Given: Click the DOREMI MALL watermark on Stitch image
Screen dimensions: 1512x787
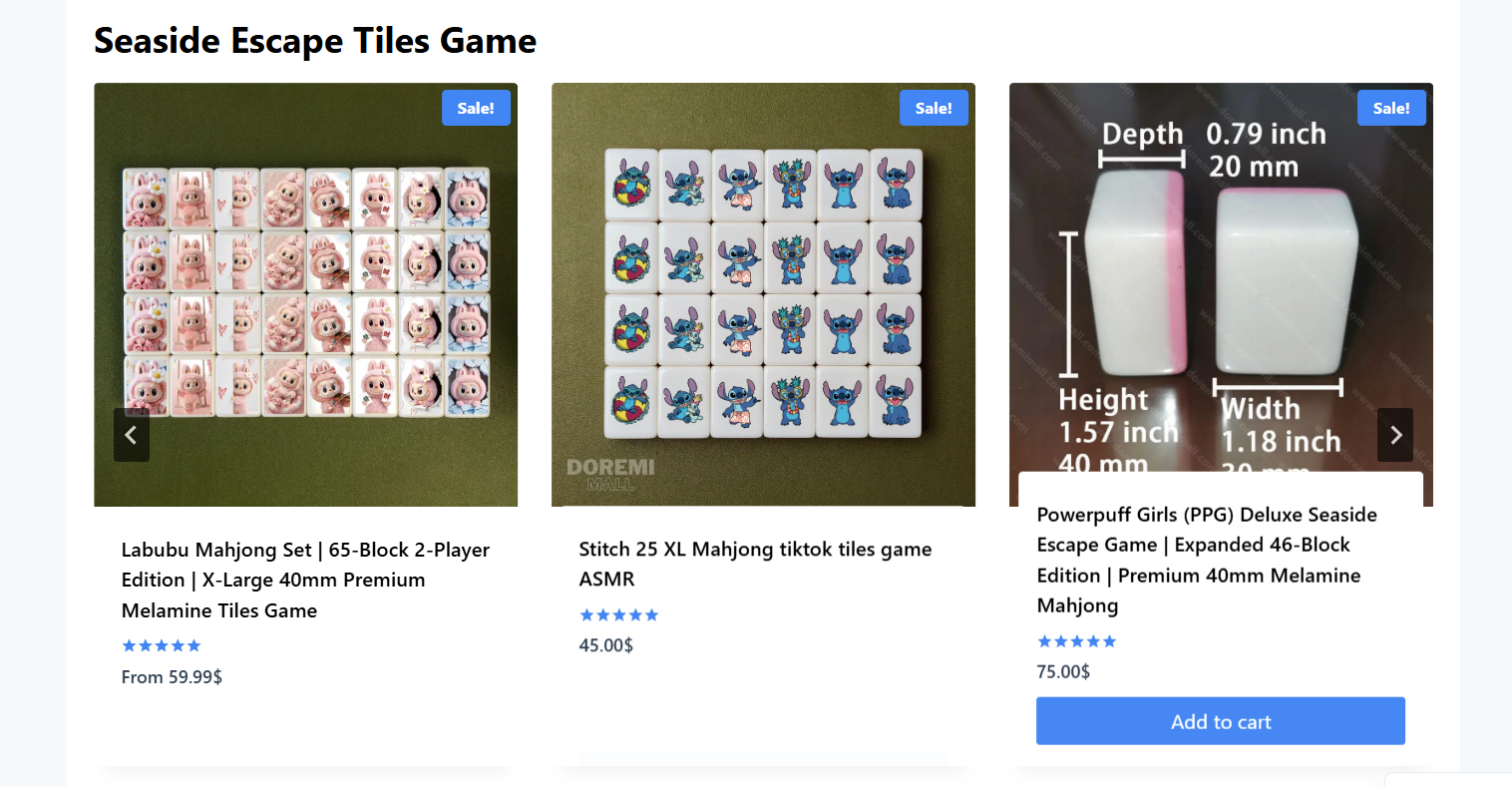Looking at the screenshot, I should (x=610, y=474).
